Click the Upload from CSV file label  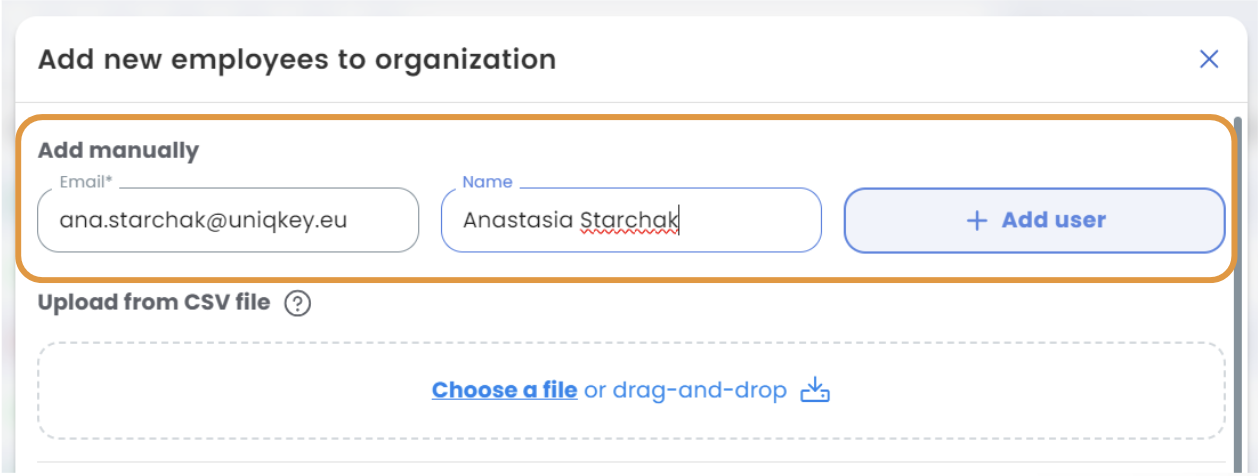click(x=154, y=302)
